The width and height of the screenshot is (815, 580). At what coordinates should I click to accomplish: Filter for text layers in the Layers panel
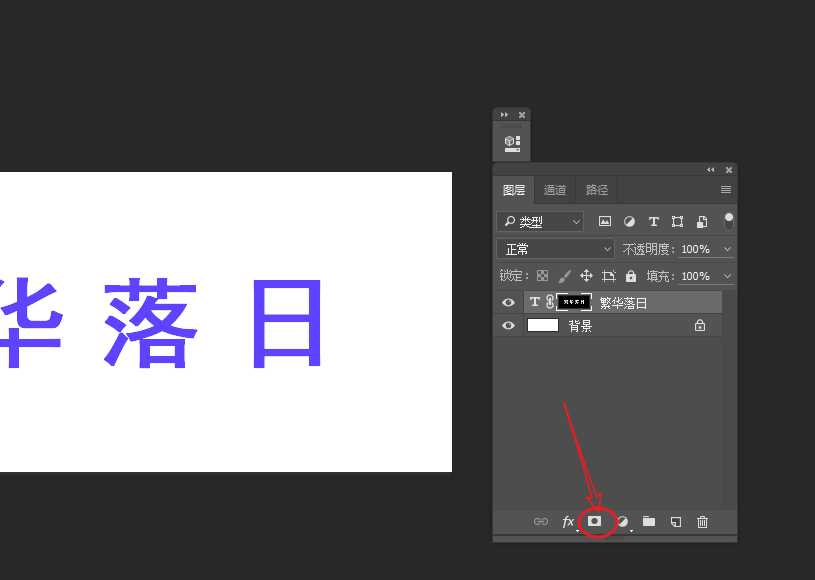click(x=653, y=221)
